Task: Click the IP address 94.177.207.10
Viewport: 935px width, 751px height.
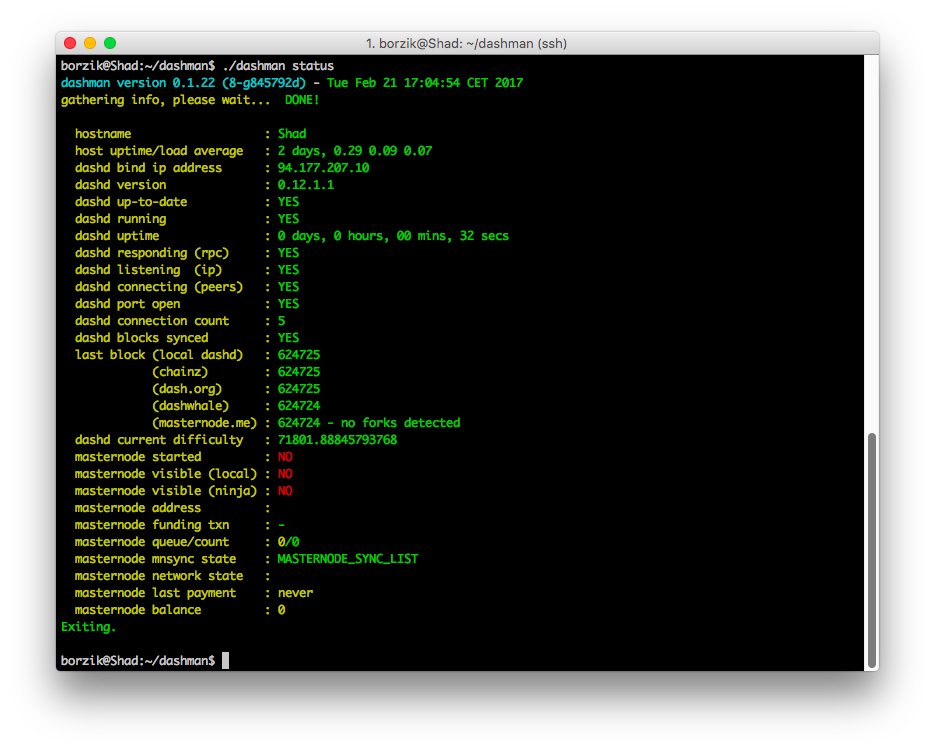Action: click(324, 168)
